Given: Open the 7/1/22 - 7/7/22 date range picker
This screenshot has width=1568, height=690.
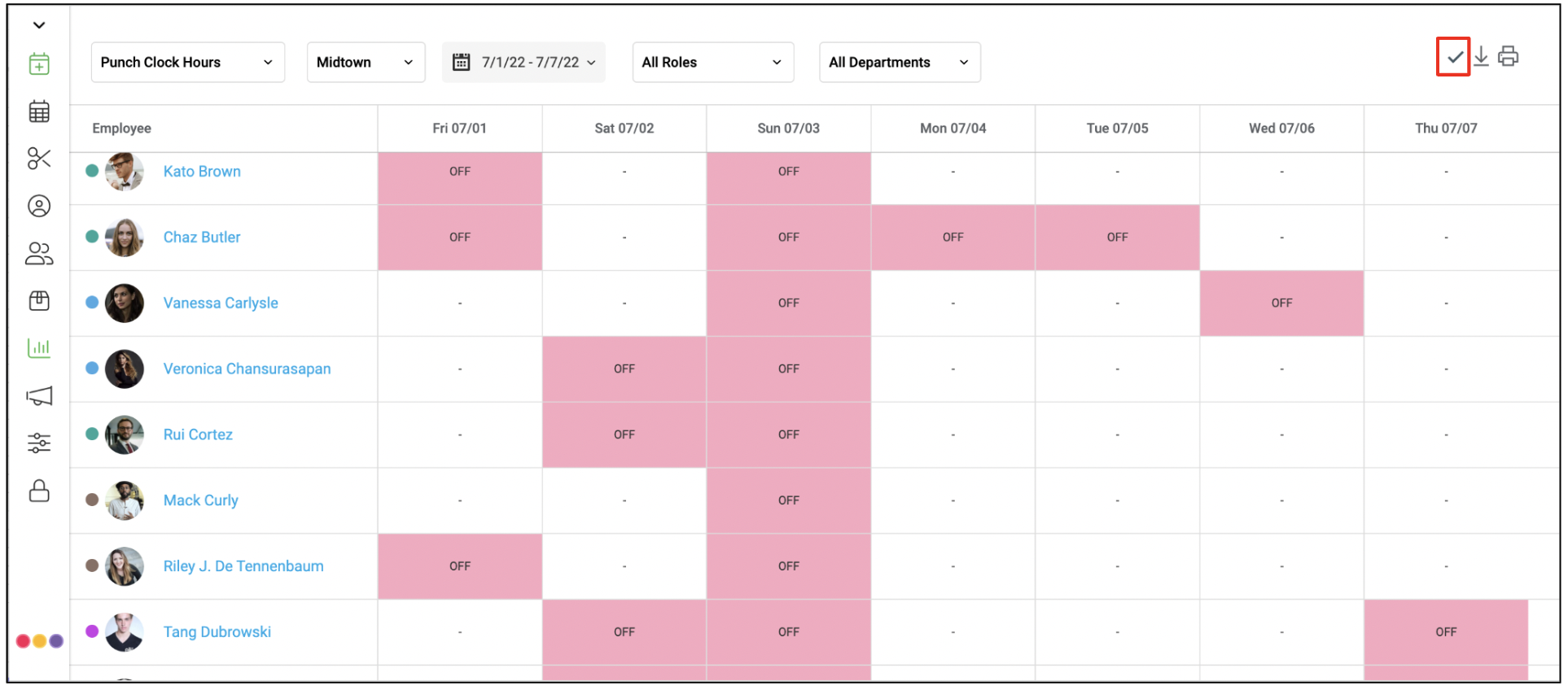Looking at the screenshot, I should coord(523,63).
